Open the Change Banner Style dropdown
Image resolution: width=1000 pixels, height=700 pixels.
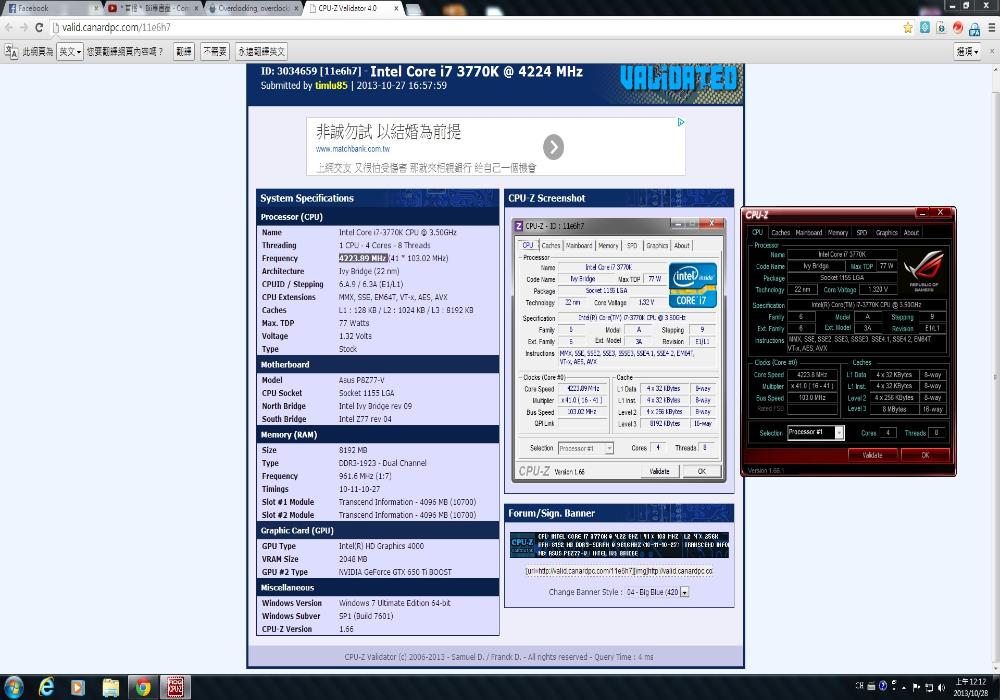657,592
